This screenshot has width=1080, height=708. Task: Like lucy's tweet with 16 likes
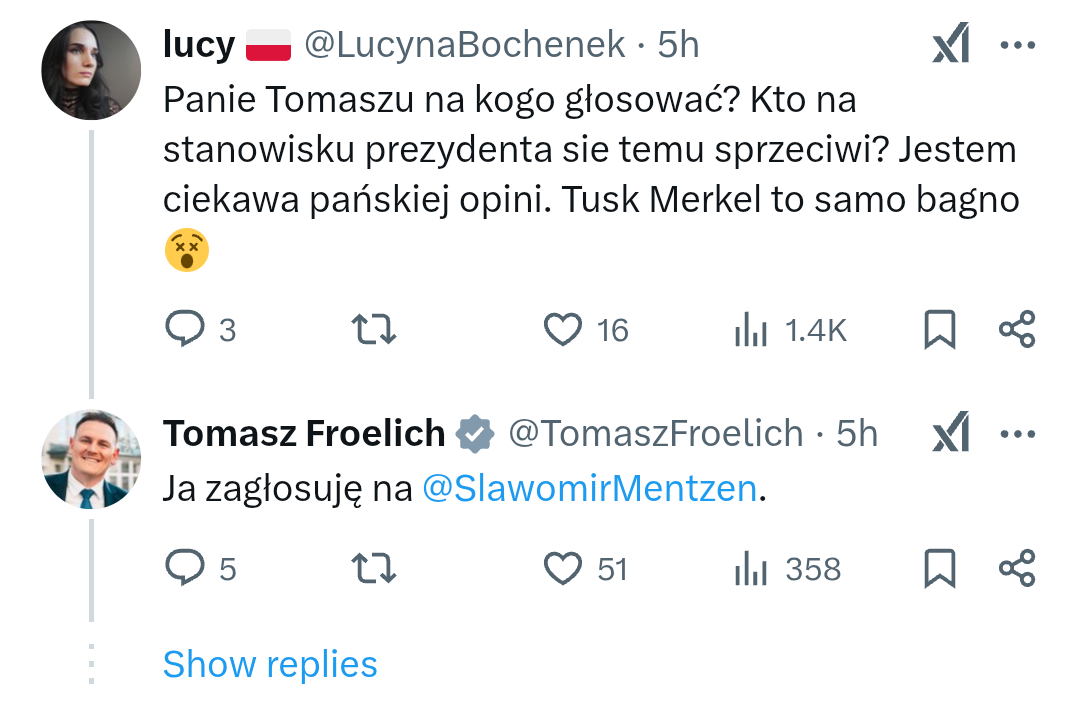point(563,330)
